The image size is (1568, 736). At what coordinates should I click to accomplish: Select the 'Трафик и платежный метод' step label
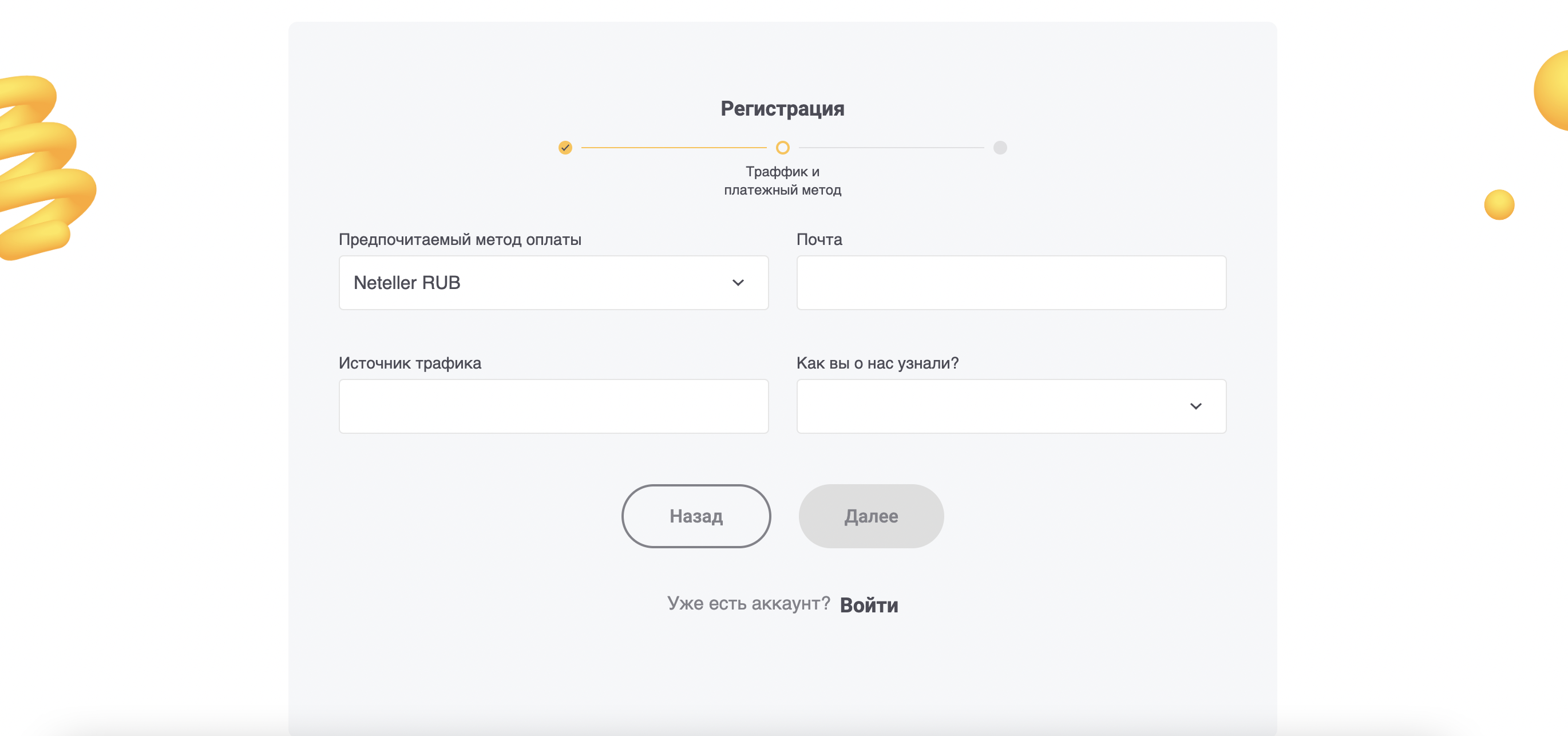pos(782,181)
